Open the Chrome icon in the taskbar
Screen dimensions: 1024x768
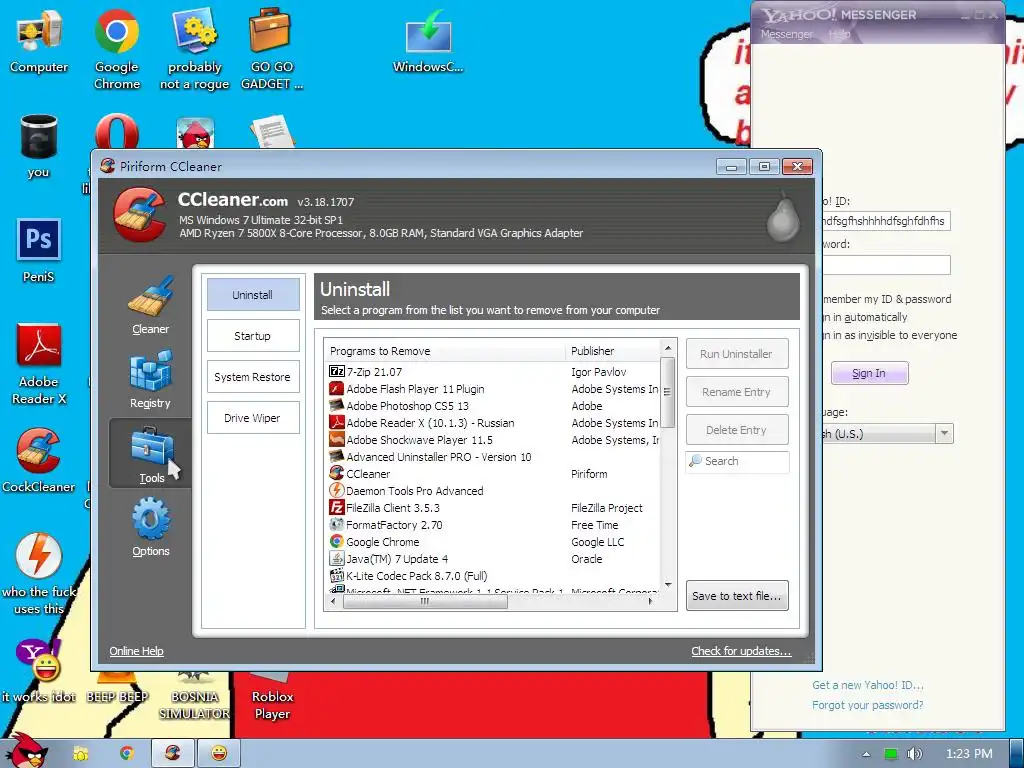[127, 753]
